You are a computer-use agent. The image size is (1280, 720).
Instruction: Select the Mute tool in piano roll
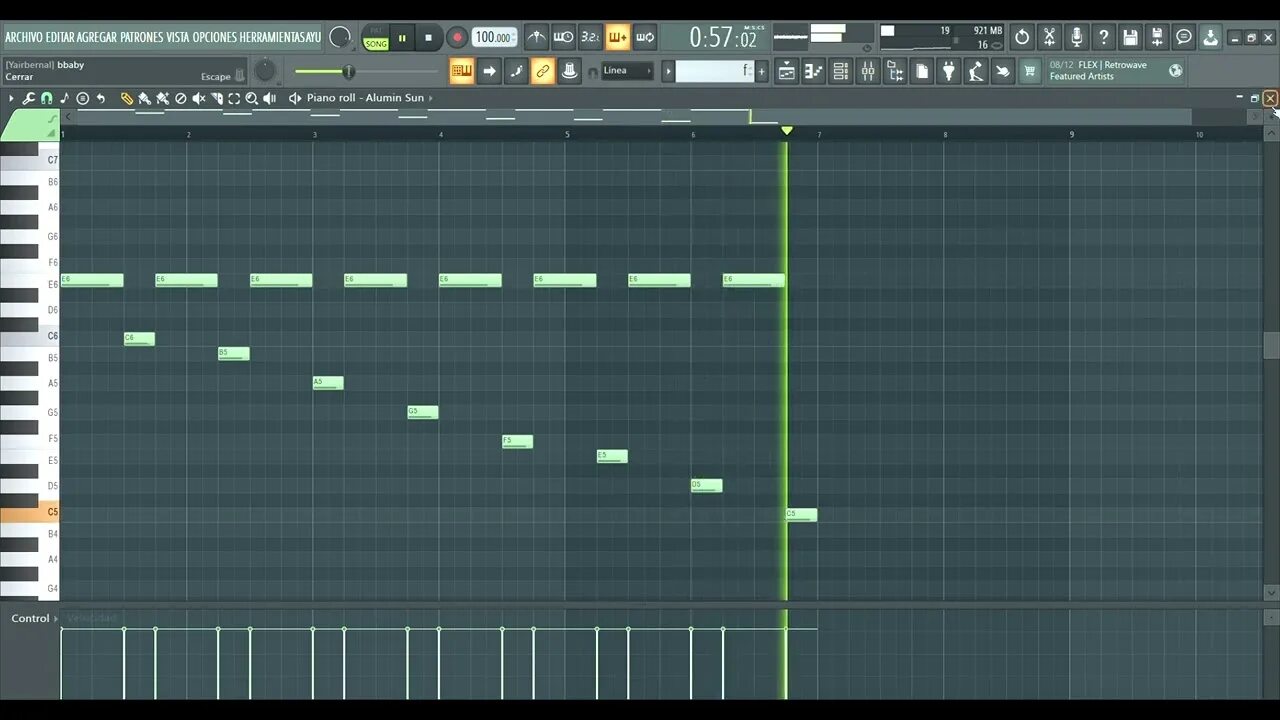[x=199, y=98]
